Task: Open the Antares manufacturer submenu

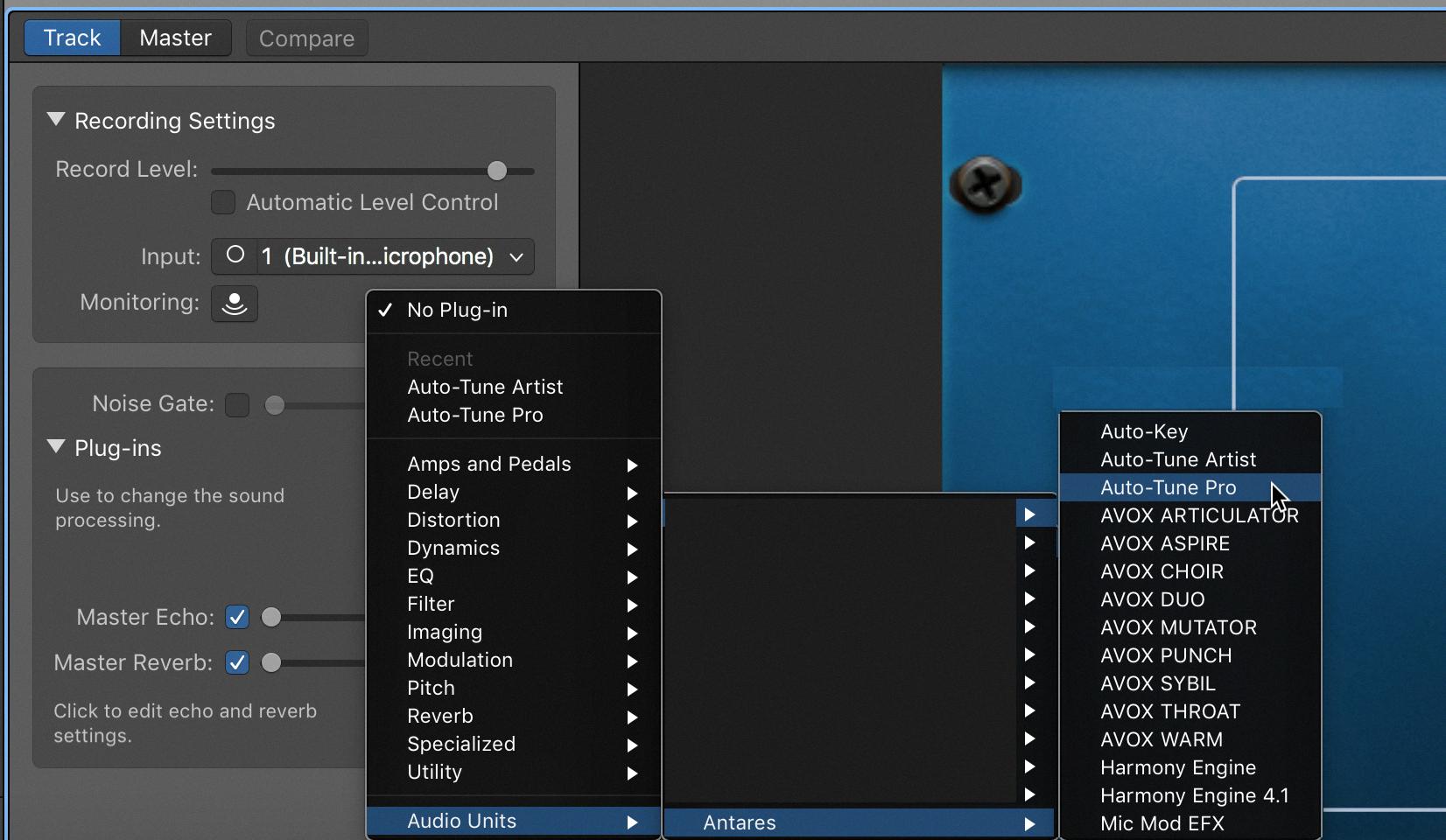Action: click(860, 822)
